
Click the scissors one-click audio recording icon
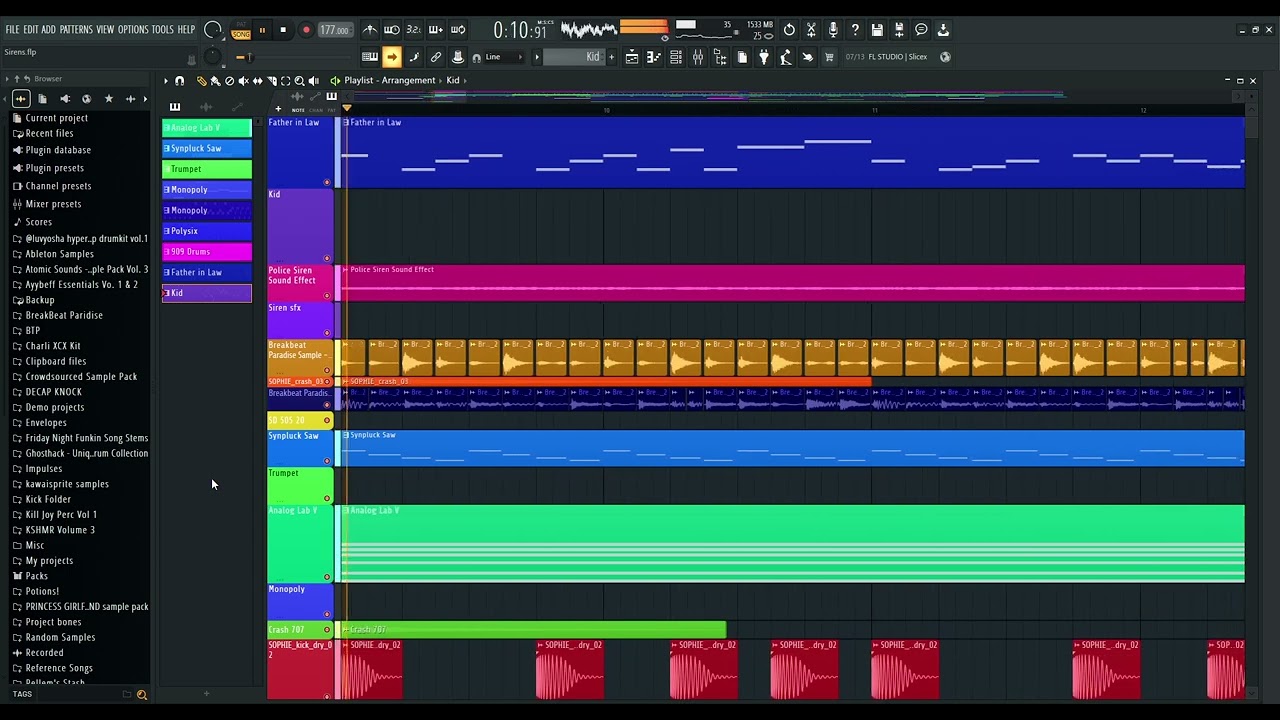[x=811, y=30]
